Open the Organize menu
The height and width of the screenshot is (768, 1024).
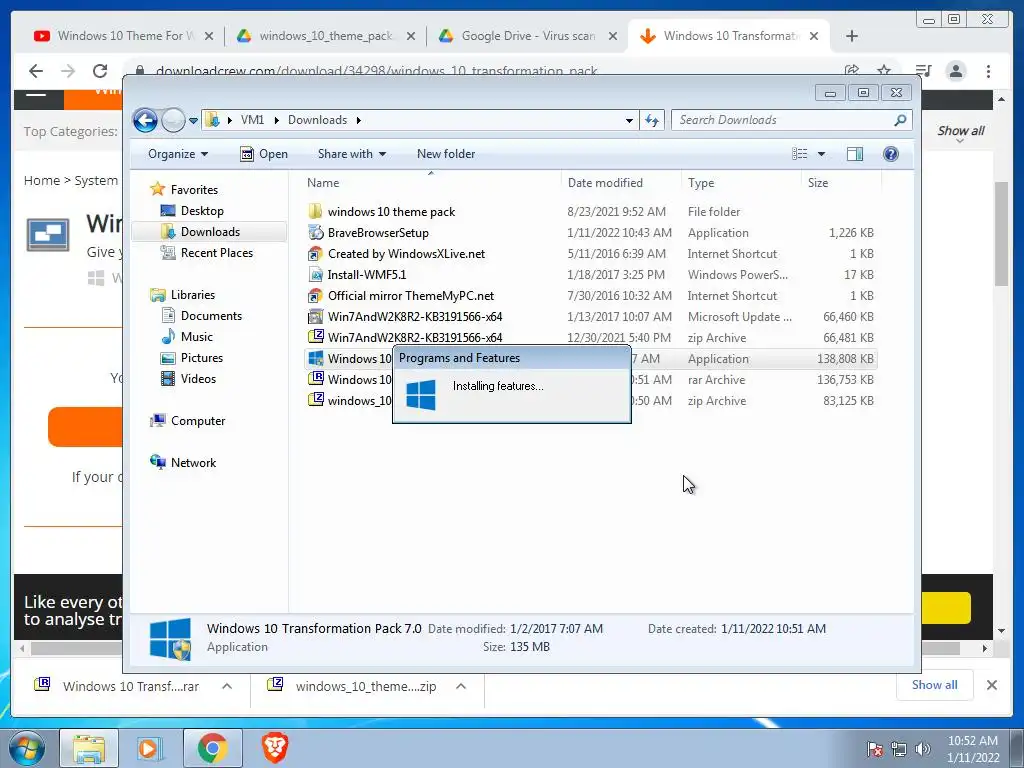point(178,154)
